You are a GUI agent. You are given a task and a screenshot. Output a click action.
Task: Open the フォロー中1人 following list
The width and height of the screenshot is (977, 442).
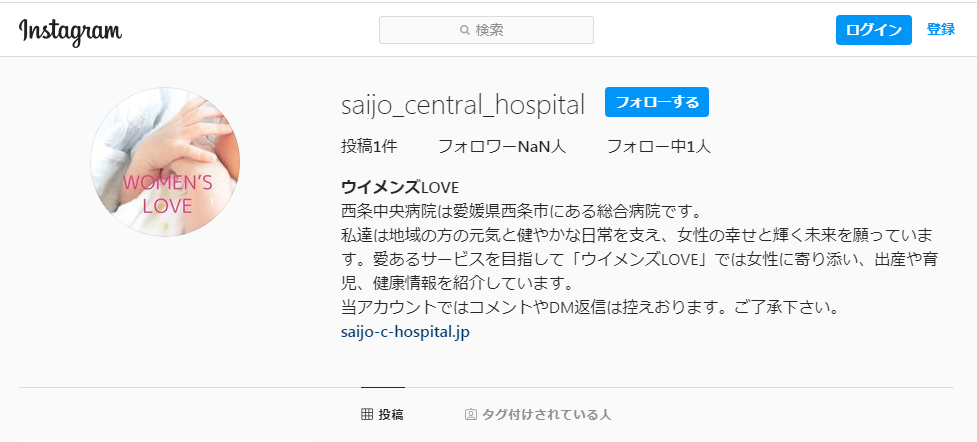pyautogui.click(x=659, y=147)
